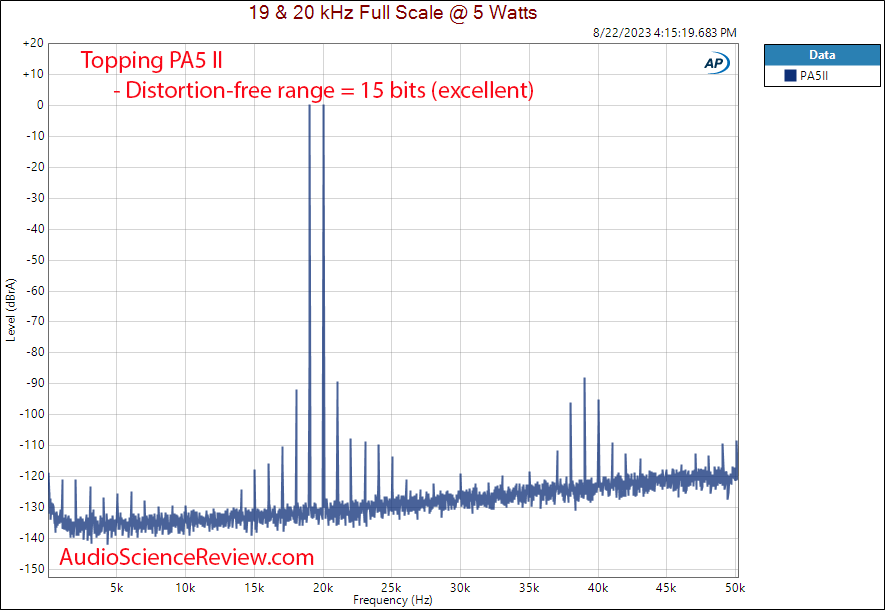Select the PA5II legend entry label
Viewport: 885px width, 610px height.
814,76
